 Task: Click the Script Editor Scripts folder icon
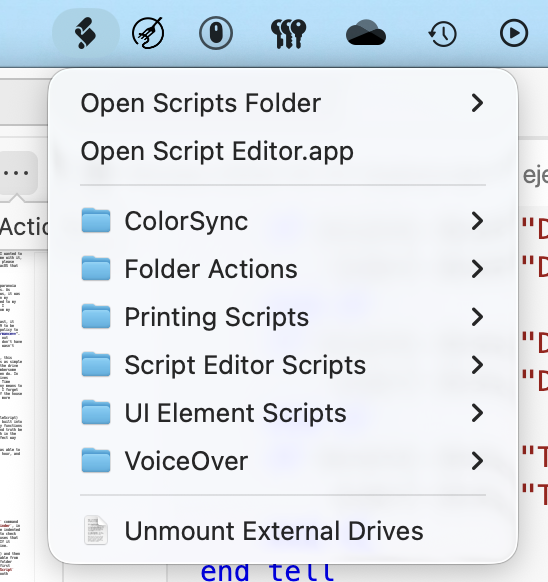tap(96, 364)
